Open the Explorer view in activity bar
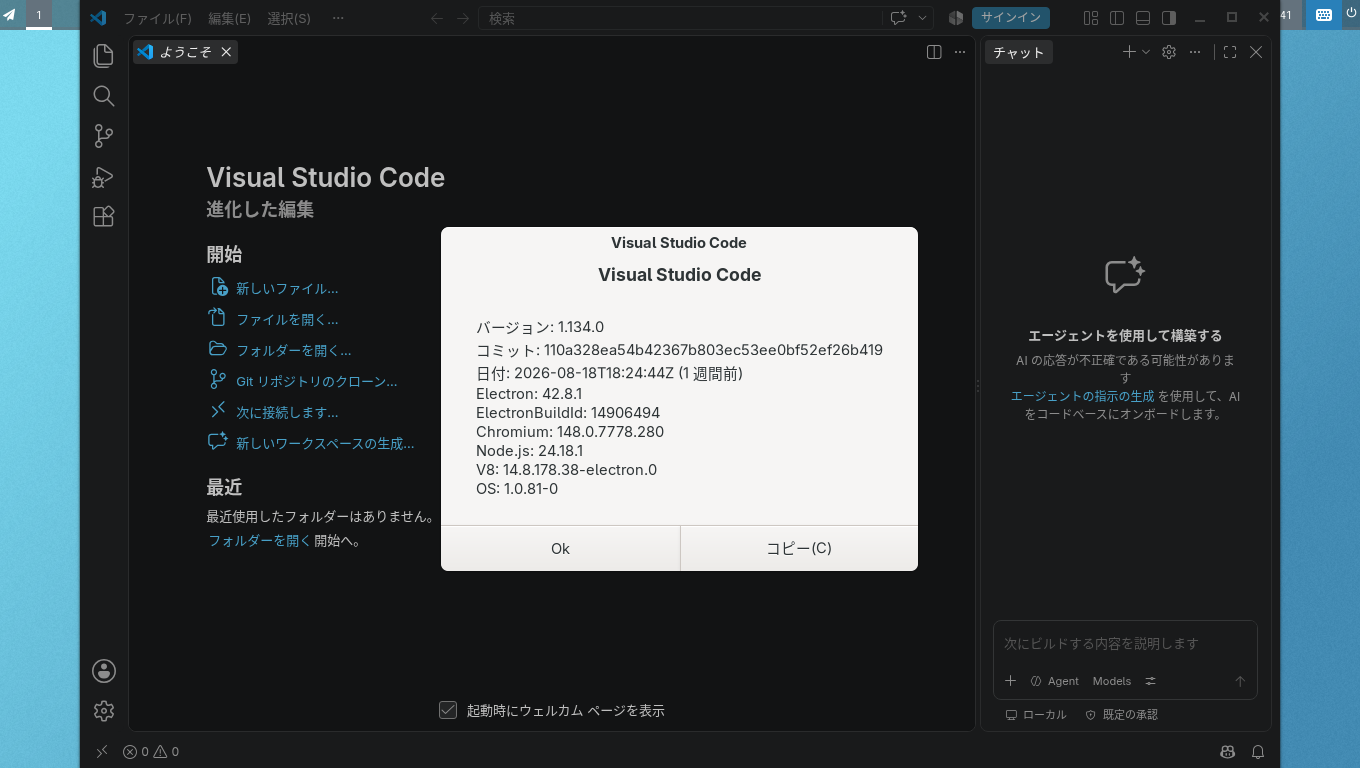 [x=104, y=56]
